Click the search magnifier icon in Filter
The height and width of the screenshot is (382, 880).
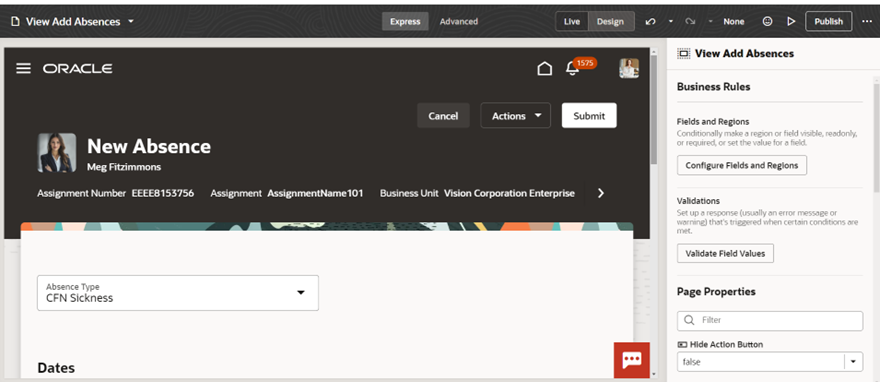pos(689,320)
